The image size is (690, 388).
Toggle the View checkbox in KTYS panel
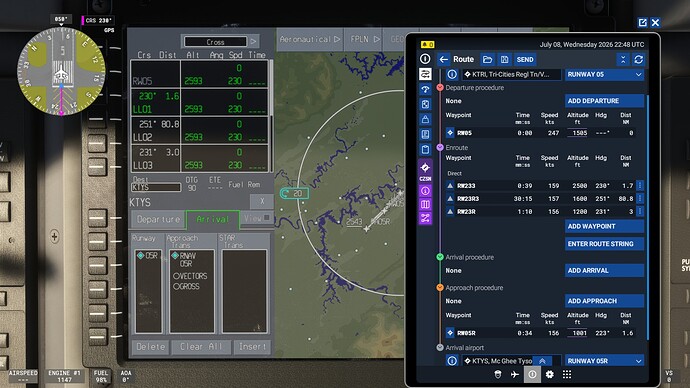coord(267,218)
